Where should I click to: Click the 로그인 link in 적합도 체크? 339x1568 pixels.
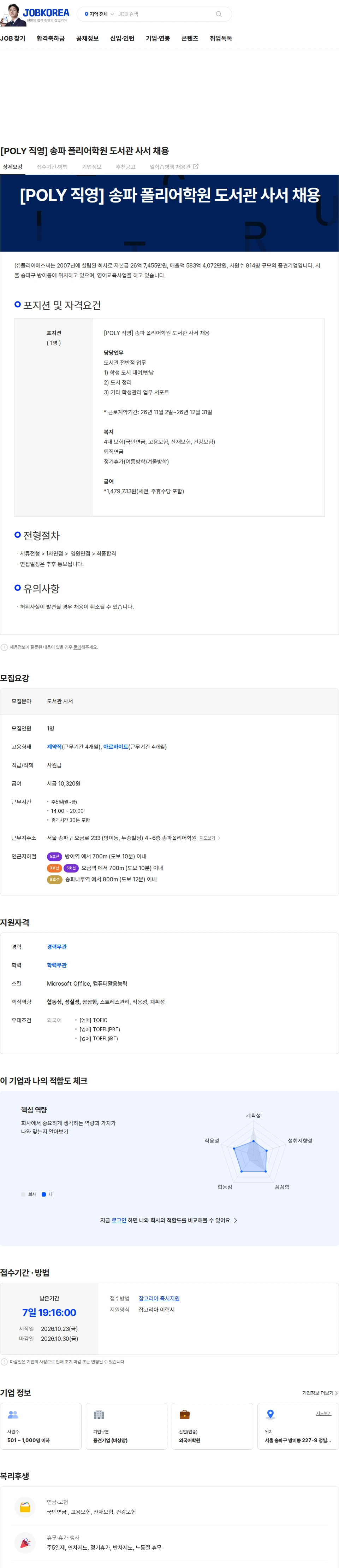tap(119, 1220)
